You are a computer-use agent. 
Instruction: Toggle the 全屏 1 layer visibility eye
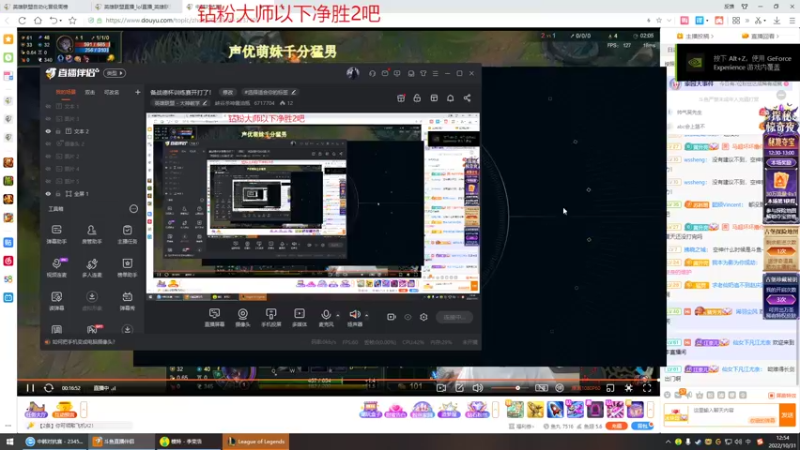48,194
